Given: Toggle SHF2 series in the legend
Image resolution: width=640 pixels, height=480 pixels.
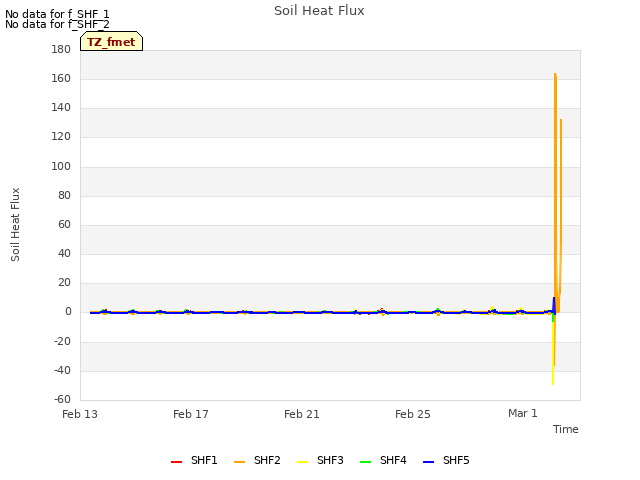Looking at the screenshot, I should pyautogui.click(x=257, y=461).
